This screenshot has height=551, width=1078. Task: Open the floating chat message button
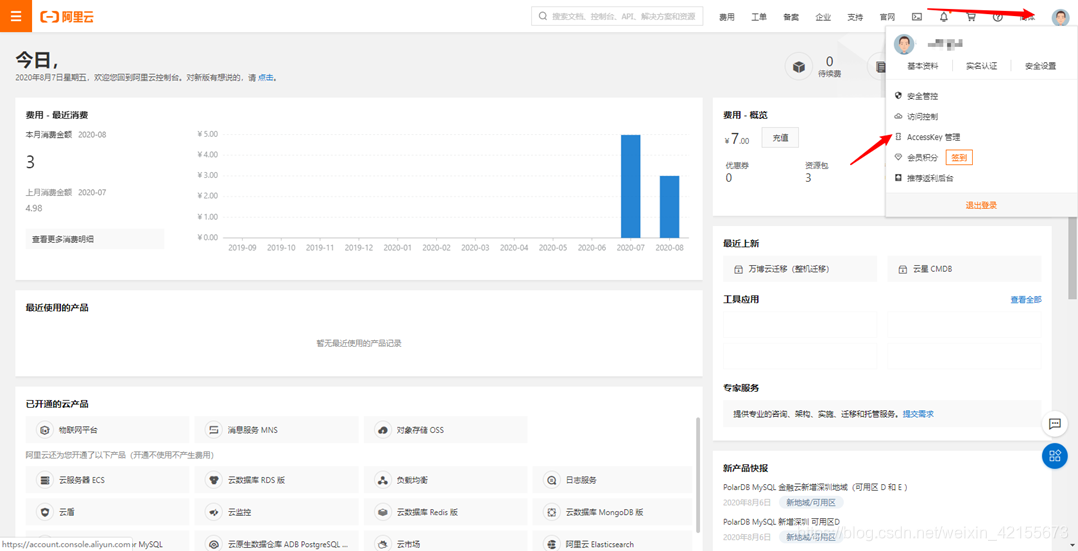click(x=1055, y=424)
